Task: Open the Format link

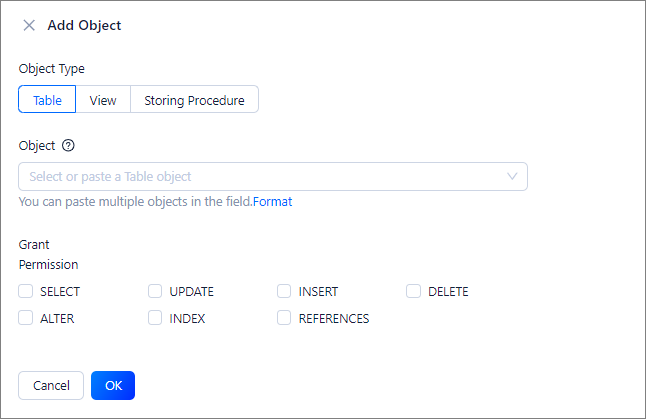Action: (x=272, y=201)
